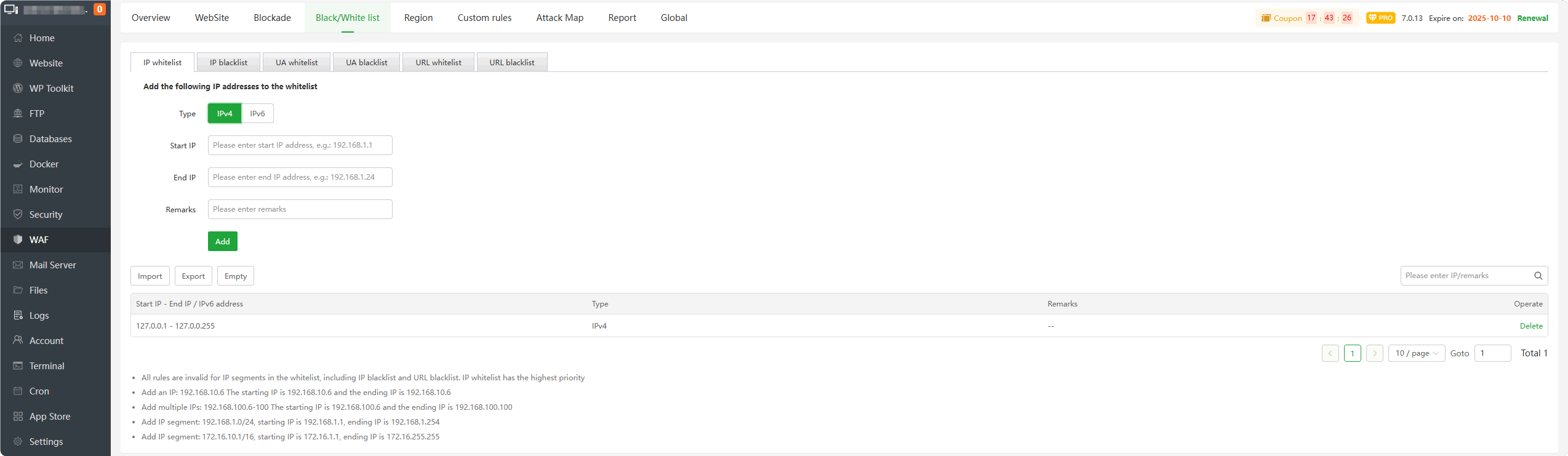Switch to URL blacklist sub-tab

pyautogui.click(x=512, y=62)
